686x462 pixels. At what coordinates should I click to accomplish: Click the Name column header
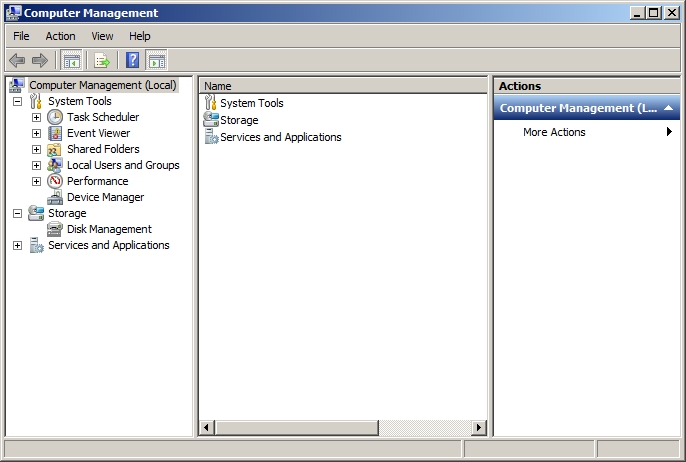click(343, 86)
